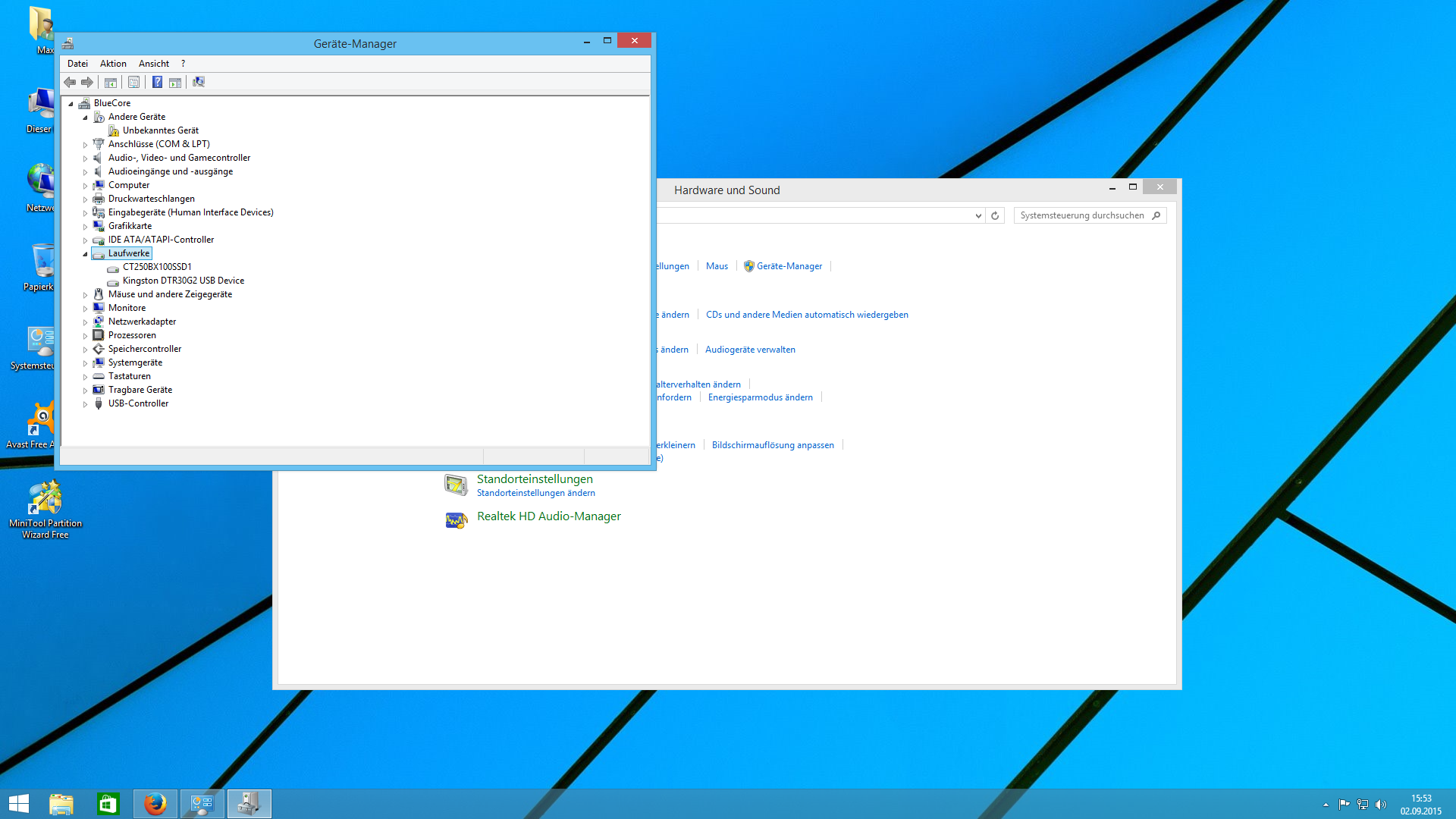Select Kingston DTR30G2 USB Device
This screenshot has width=1456, height=819.
point(183,281)
